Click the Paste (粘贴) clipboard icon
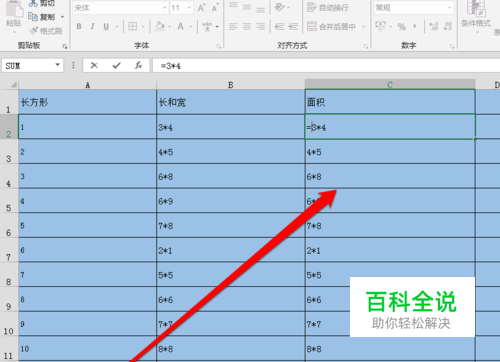Image resolution: width=500 pixels, height=362 pixels. click(x=14, y=9)
